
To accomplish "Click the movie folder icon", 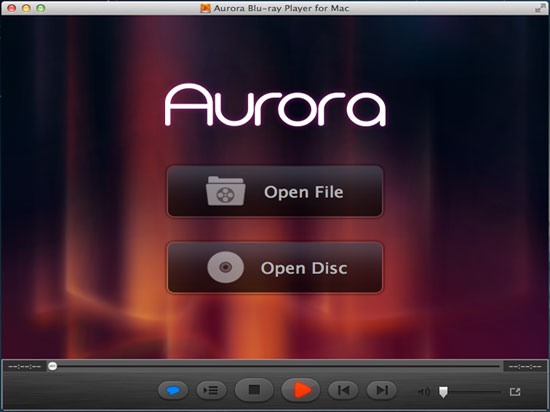I will coord(226,191).
